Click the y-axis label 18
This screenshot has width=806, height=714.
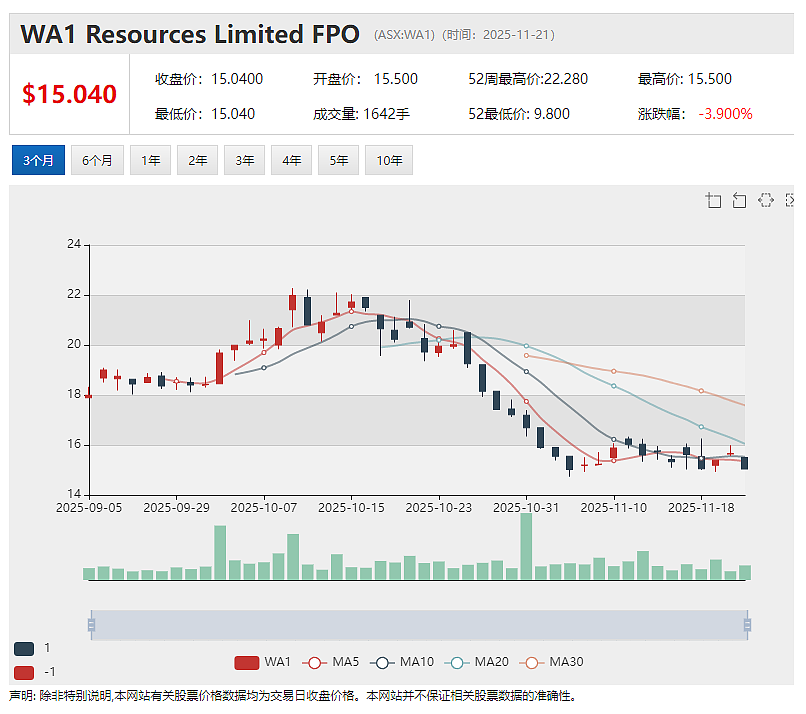pos(74,394)
